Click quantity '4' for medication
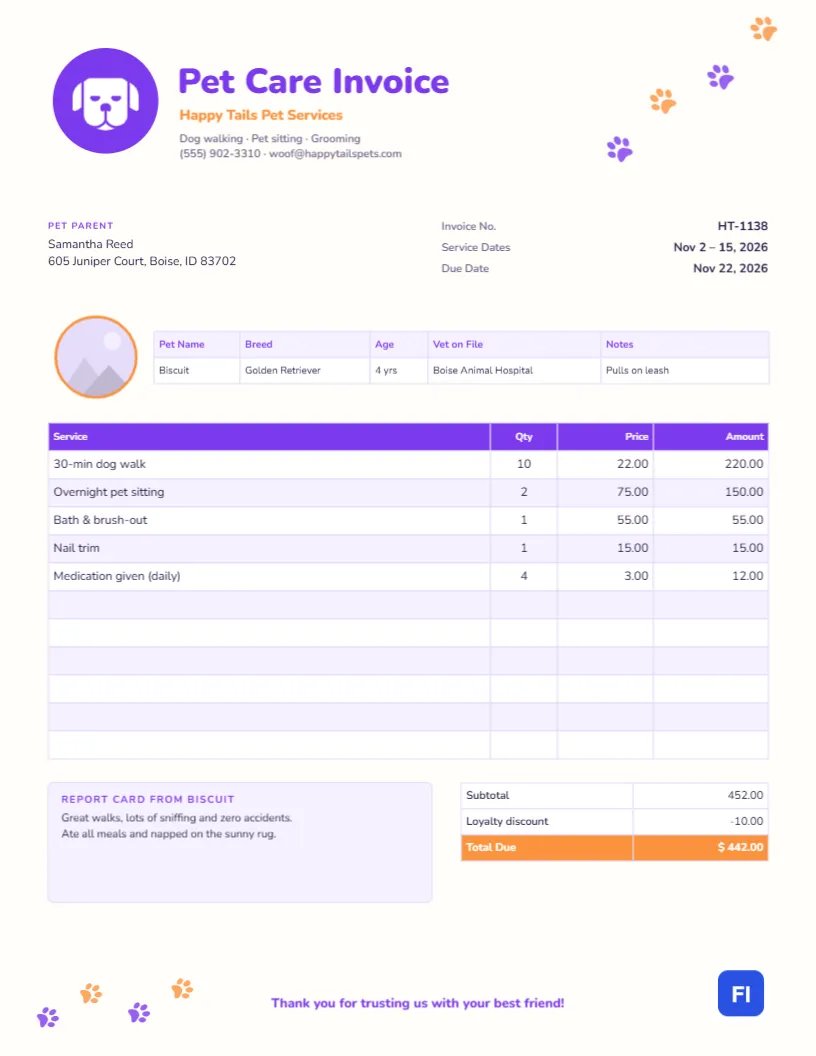 (524, 576)
